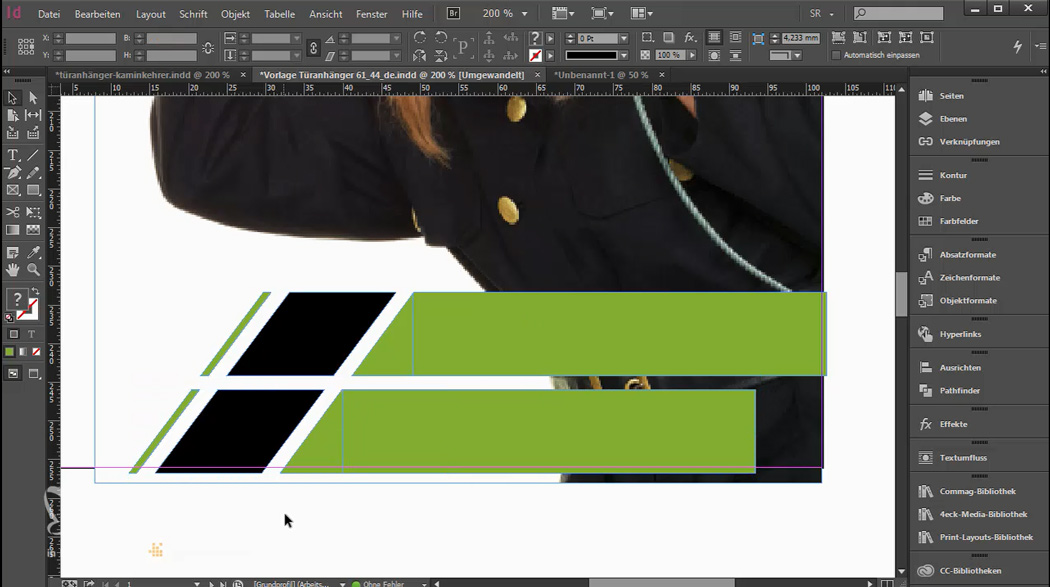Apply None using the red slash button
1050x587 pixels.
pyautogui.click(x=36, y=351)
